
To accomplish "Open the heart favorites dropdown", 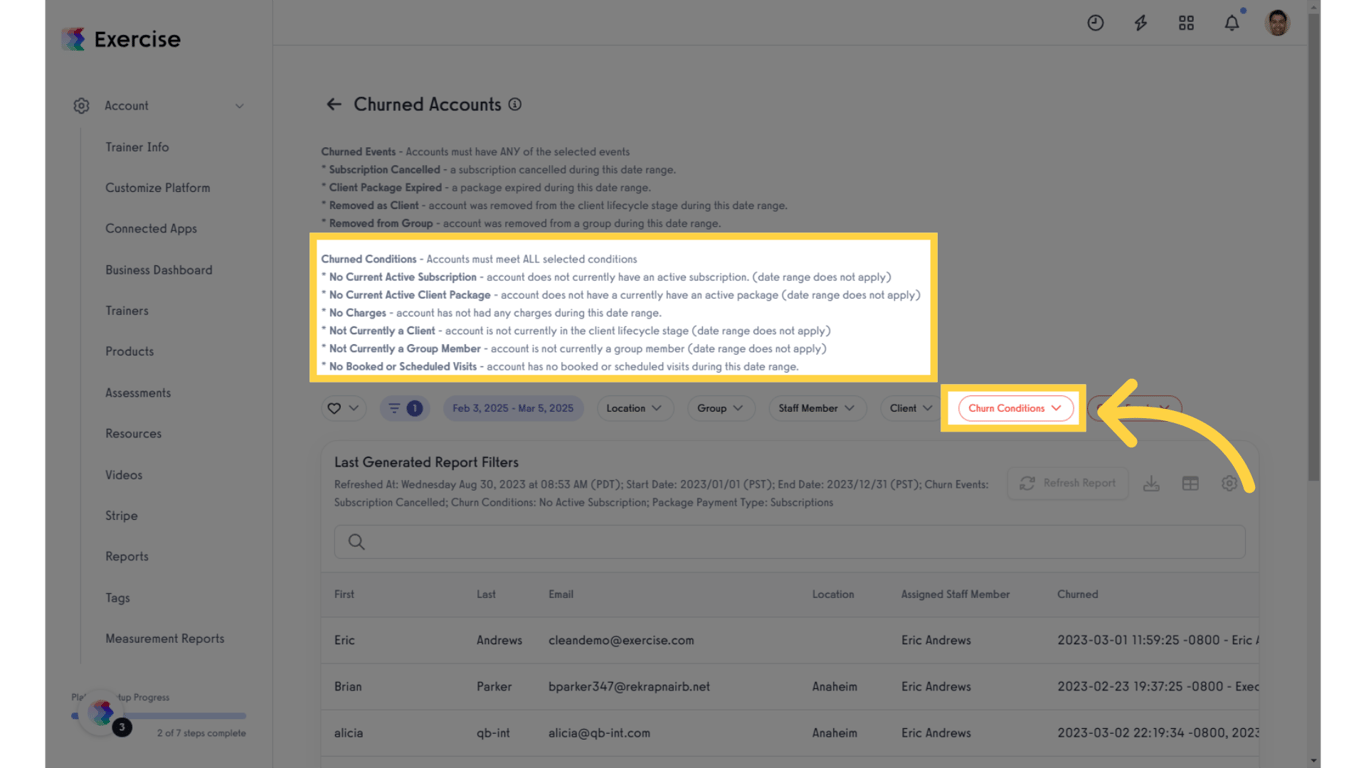I will tap(343, 408).
